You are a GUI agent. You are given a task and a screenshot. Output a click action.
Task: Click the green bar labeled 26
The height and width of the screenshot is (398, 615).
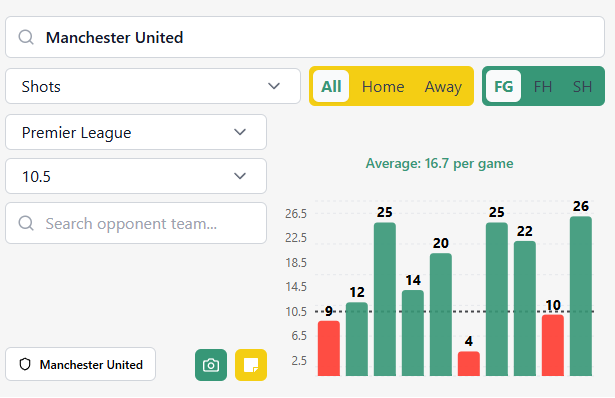click(581, 296)
